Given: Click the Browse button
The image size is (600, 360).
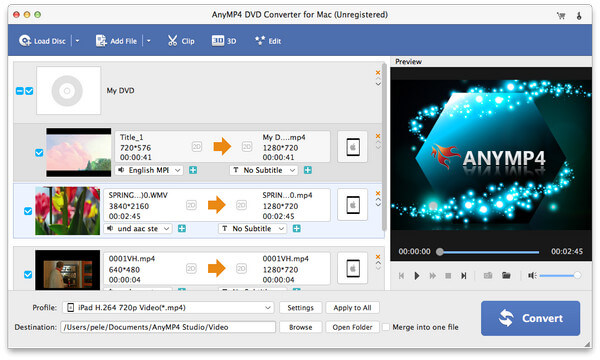Looking at the screenshot, I should (300, 327).
